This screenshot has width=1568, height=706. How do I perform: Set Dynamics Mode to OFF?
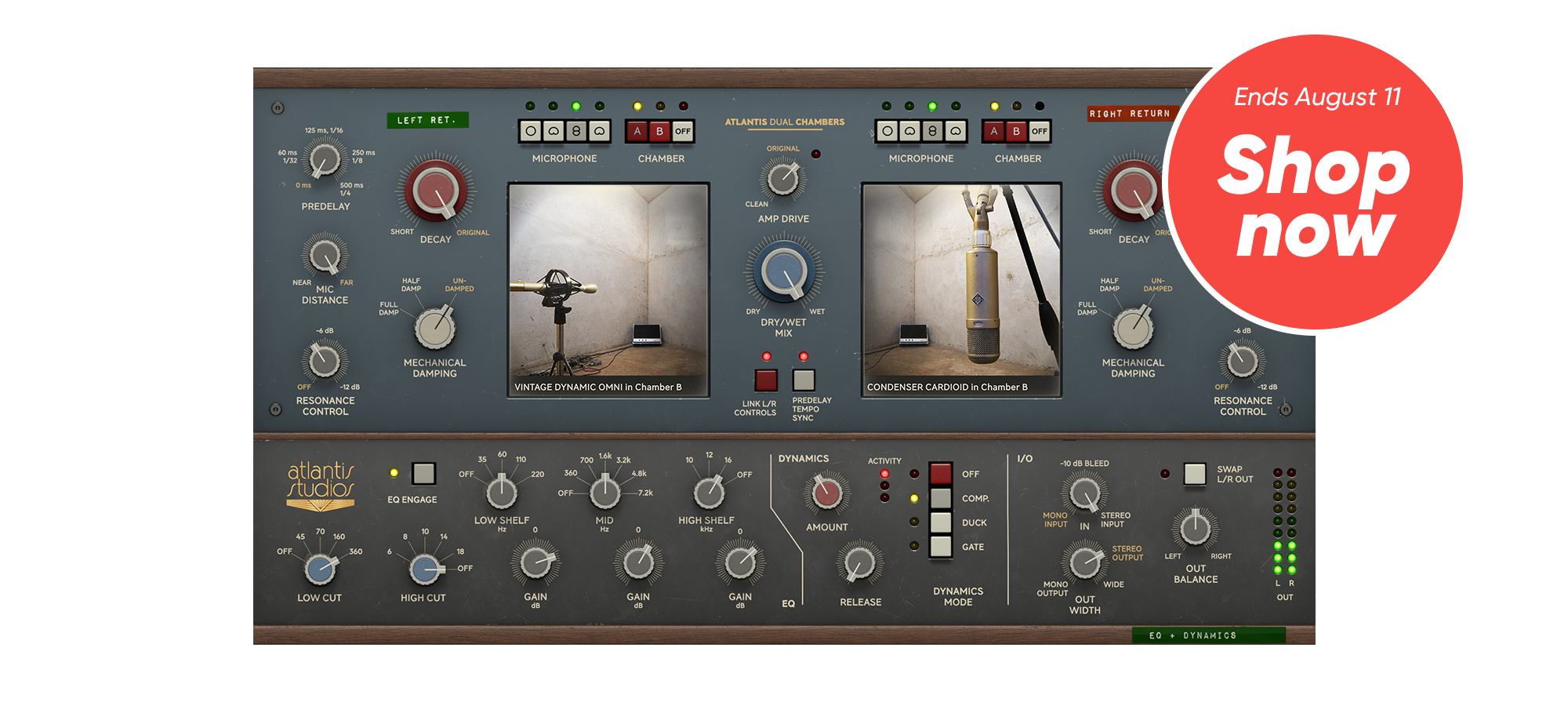[941, 474]
